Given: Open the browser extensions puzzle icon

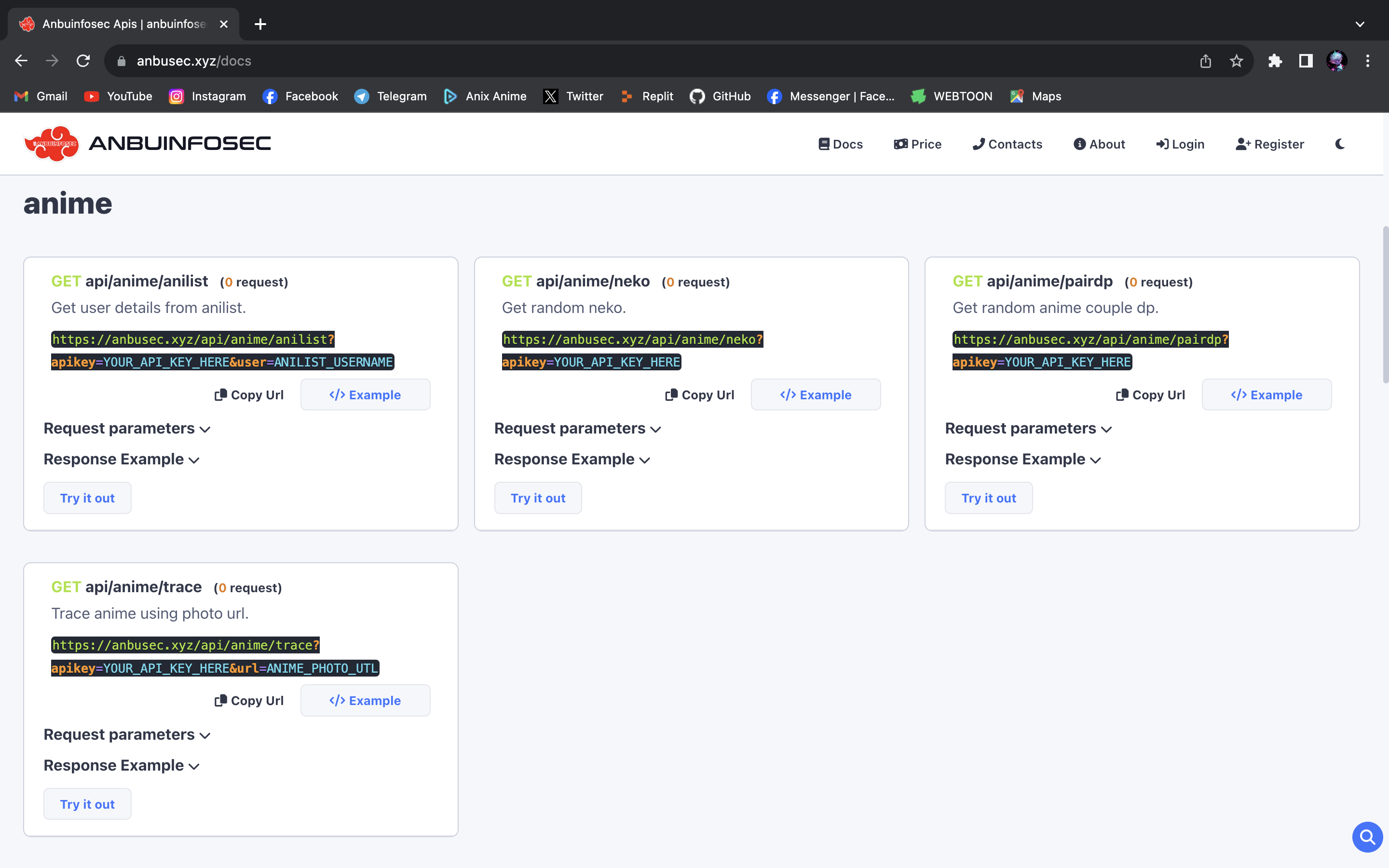Looking at the screenshot, I should tap(1275, 61).
